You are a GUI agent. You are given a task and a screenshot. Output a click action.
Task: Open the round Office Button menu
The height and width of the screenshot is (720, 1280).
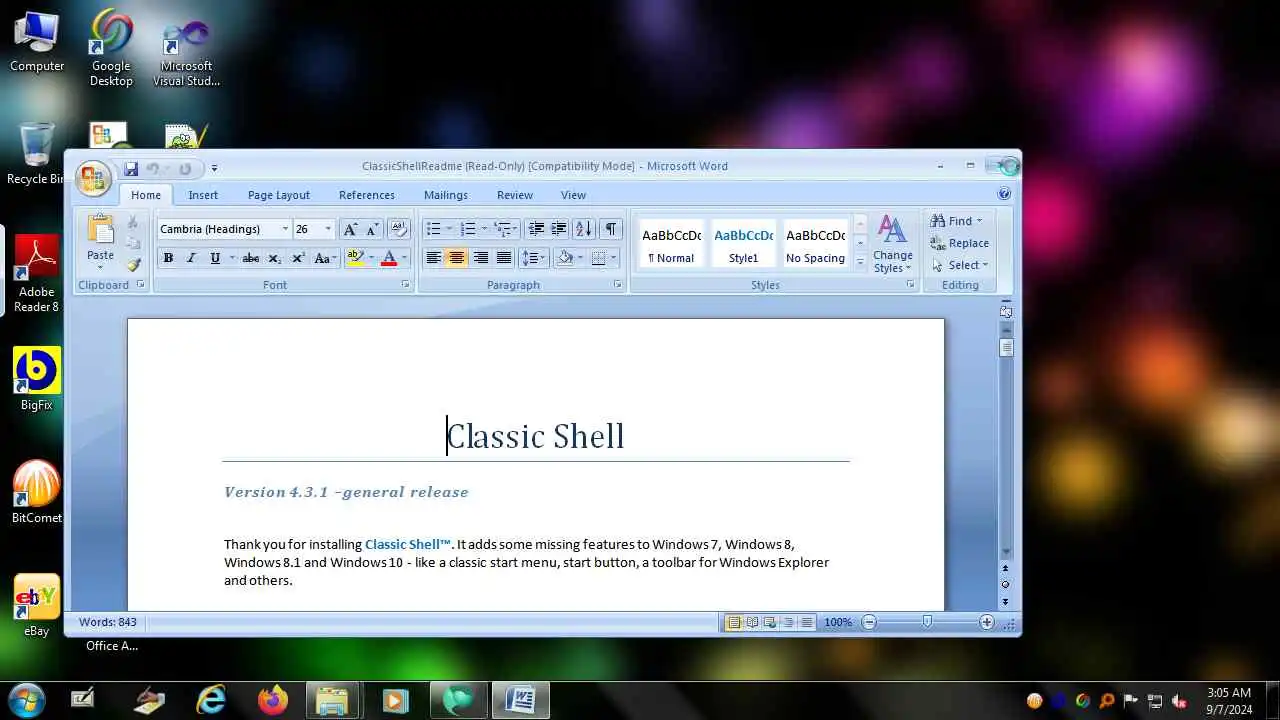93,178
